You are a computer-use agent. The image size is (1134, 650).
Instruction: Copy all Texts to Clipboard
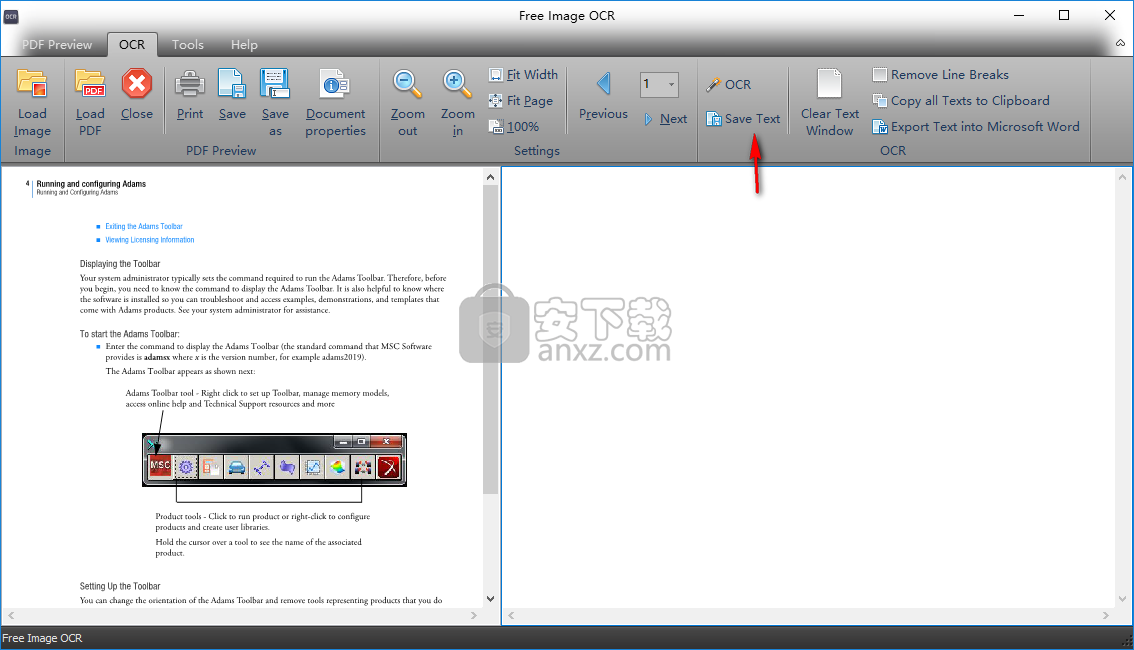(x=961, y=101)
